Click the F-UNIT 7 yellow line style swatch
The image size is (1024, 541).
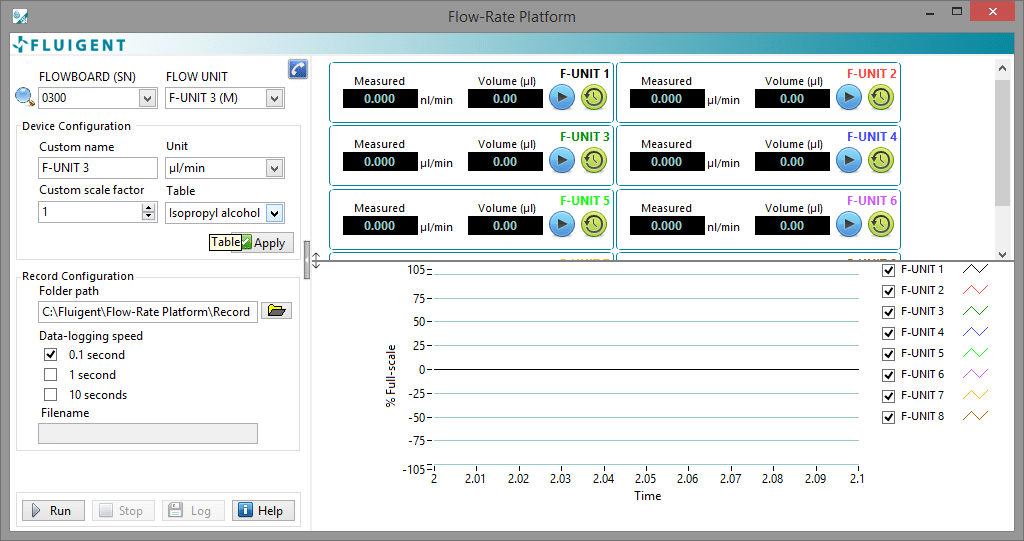[975, 395]
